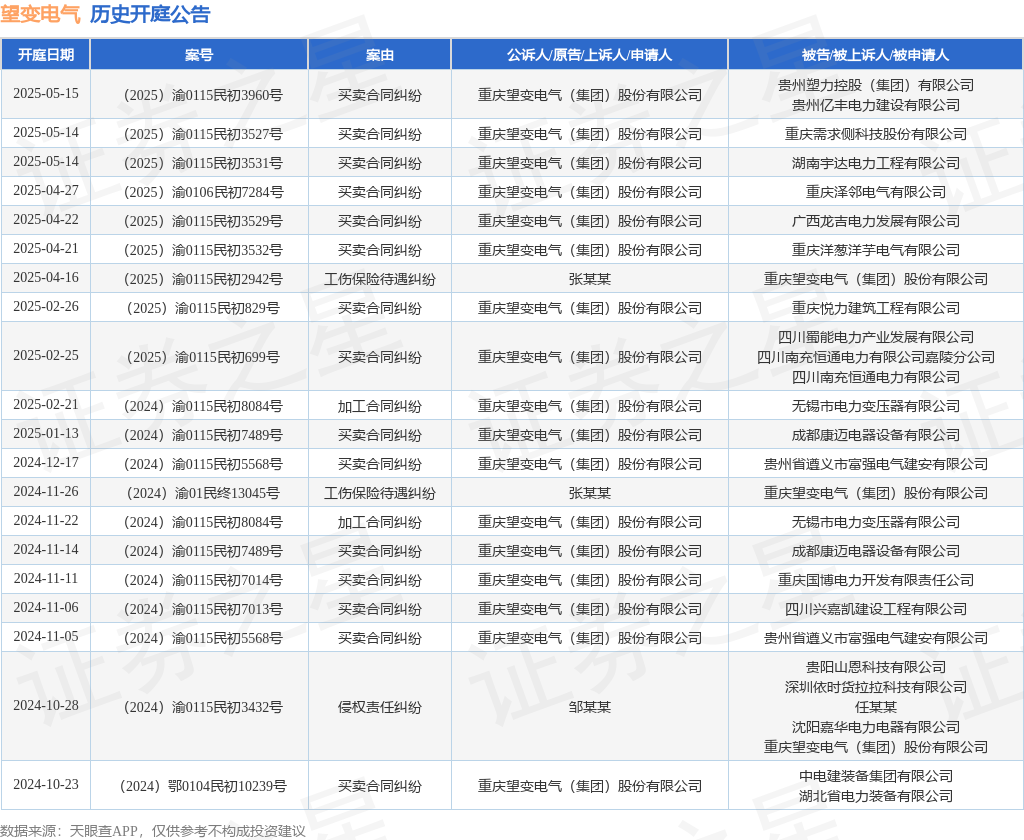Click case number （2024）渝0115民初7013号
Screen dimensions: 1024x840
202,609
